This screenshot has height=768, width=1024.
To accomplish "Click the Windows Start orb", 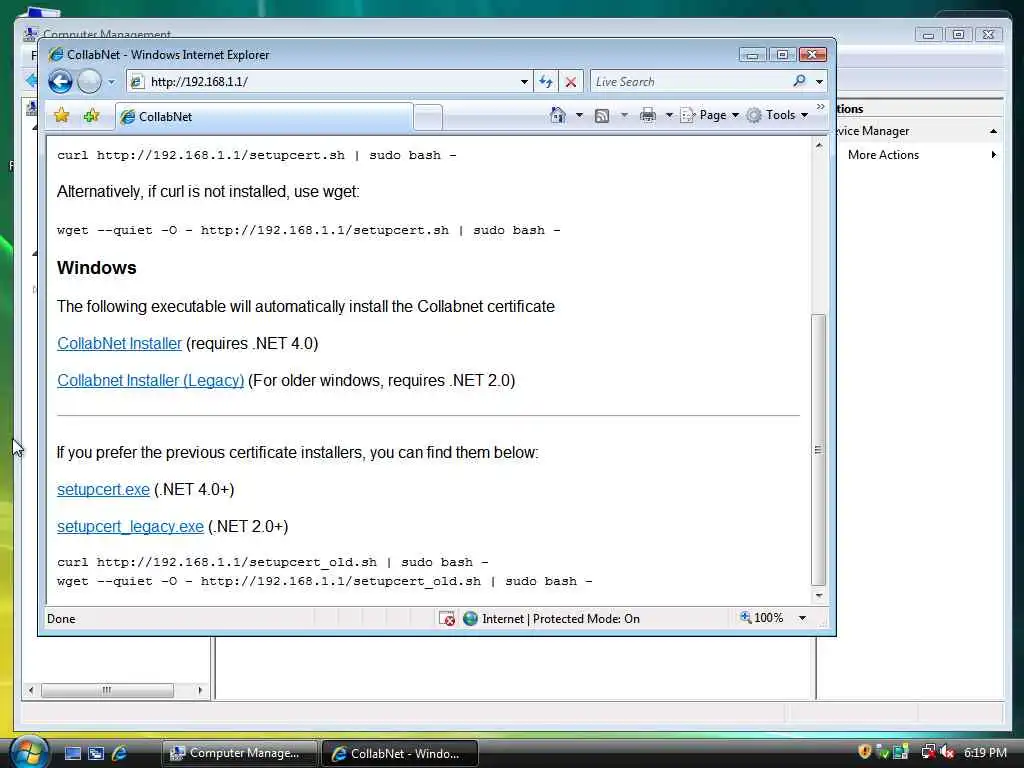I will coord(28,752).
